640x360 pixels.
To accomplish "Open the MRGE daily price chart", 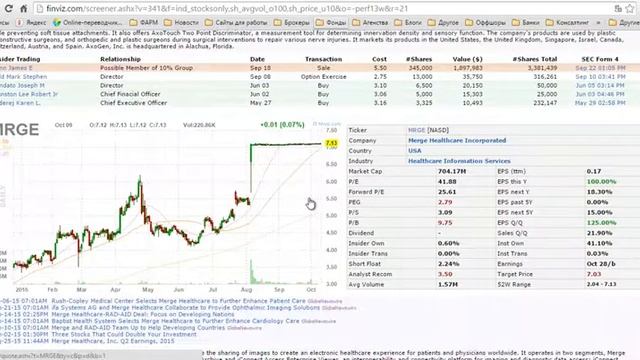I will click(169, 206).
